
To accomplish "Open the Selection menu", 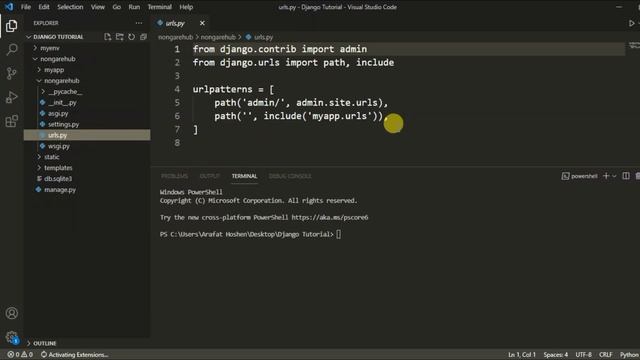I will (x=70, y=7).
